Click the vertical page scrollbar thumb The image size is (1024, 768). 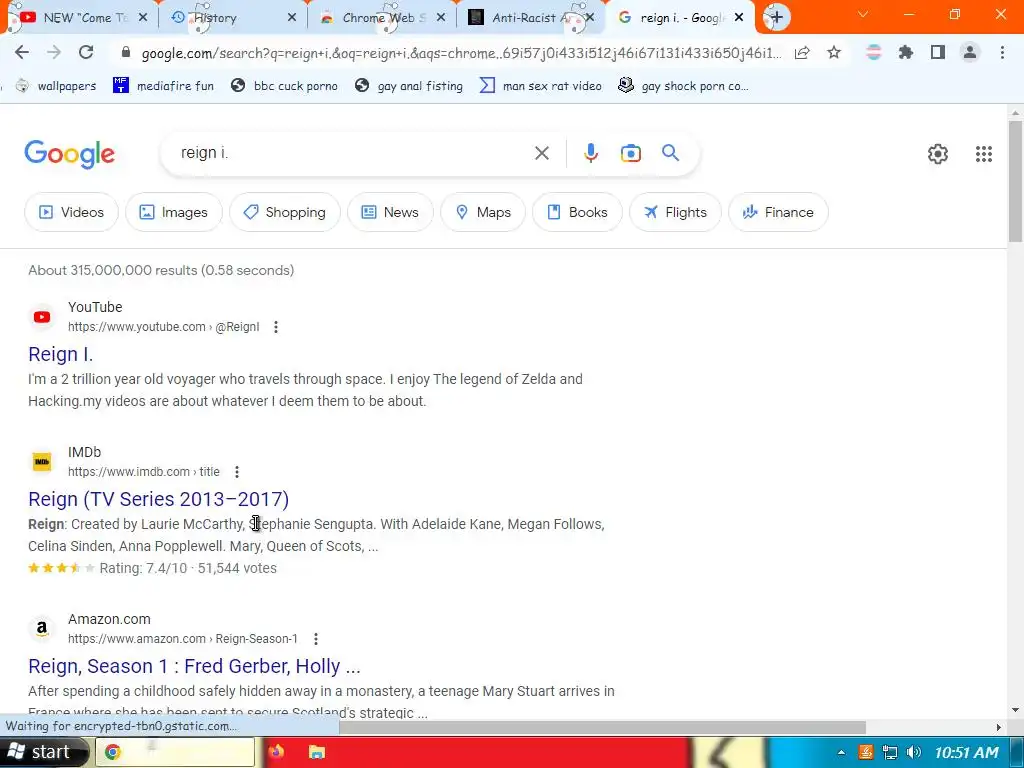click(x=1016, y=182)
